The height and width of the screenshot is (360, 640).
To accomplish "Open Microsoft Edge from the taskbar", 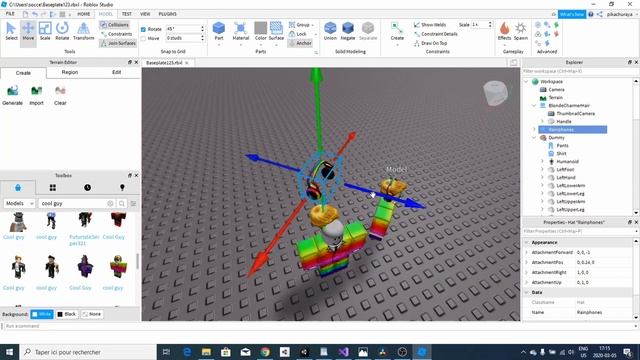I will tap(187, 351).
